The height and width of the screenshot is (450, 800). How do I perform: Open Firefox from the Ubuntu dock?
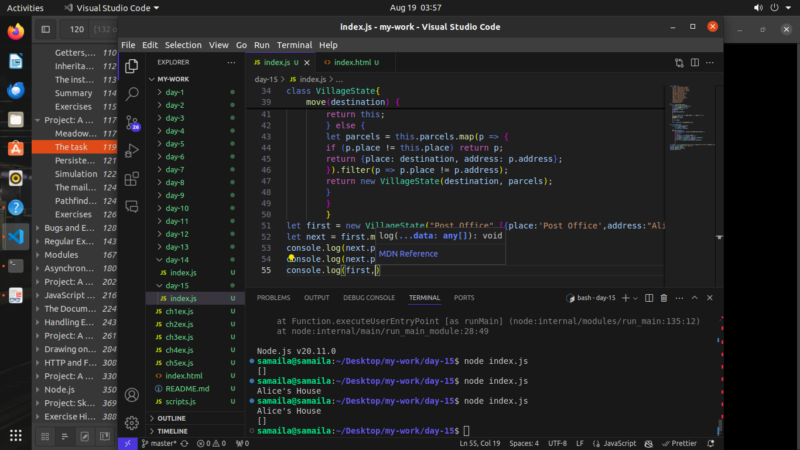point(16,32)
